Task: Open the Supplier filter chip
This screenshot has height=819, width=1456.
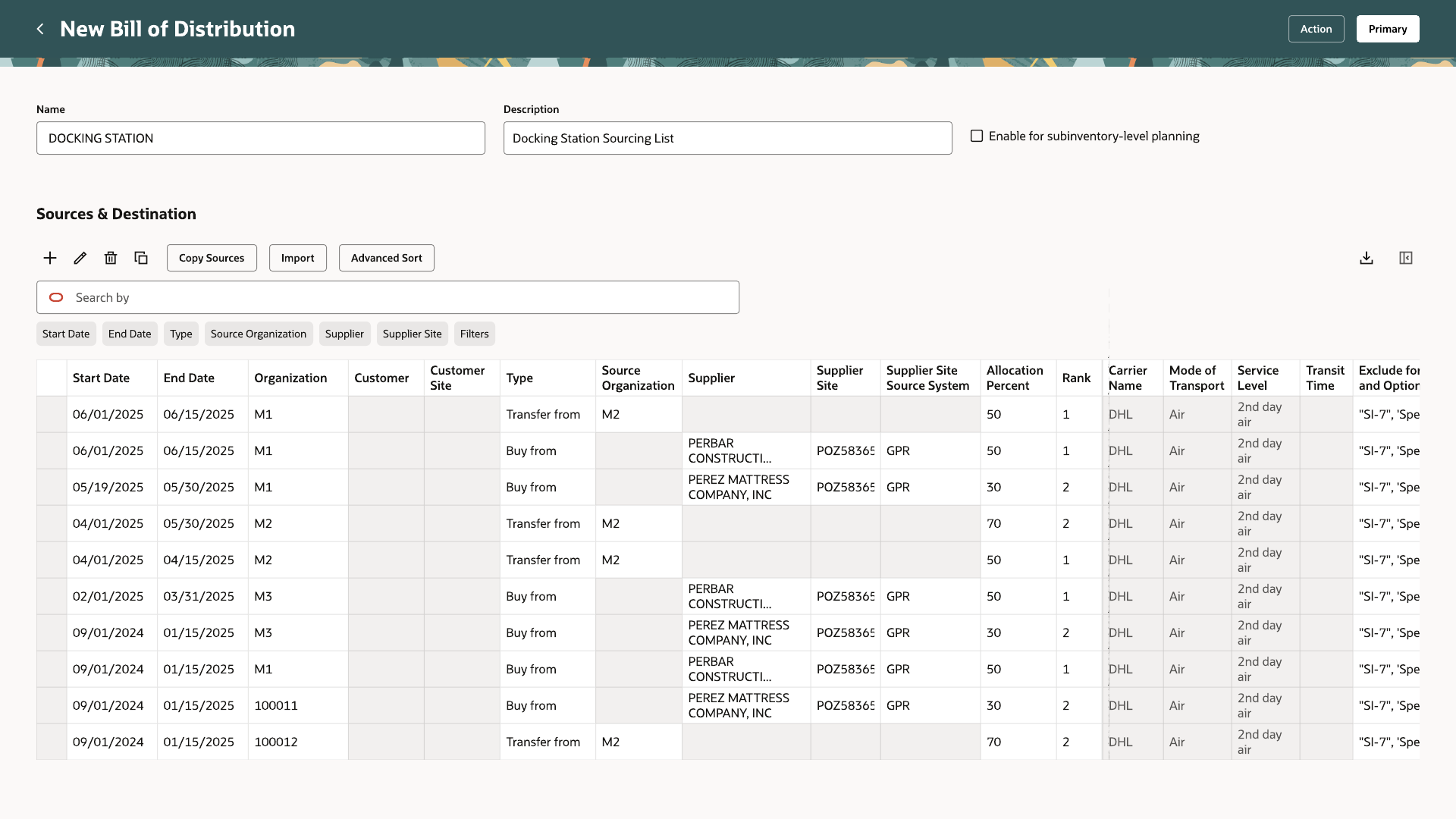Action: [345, 334]
